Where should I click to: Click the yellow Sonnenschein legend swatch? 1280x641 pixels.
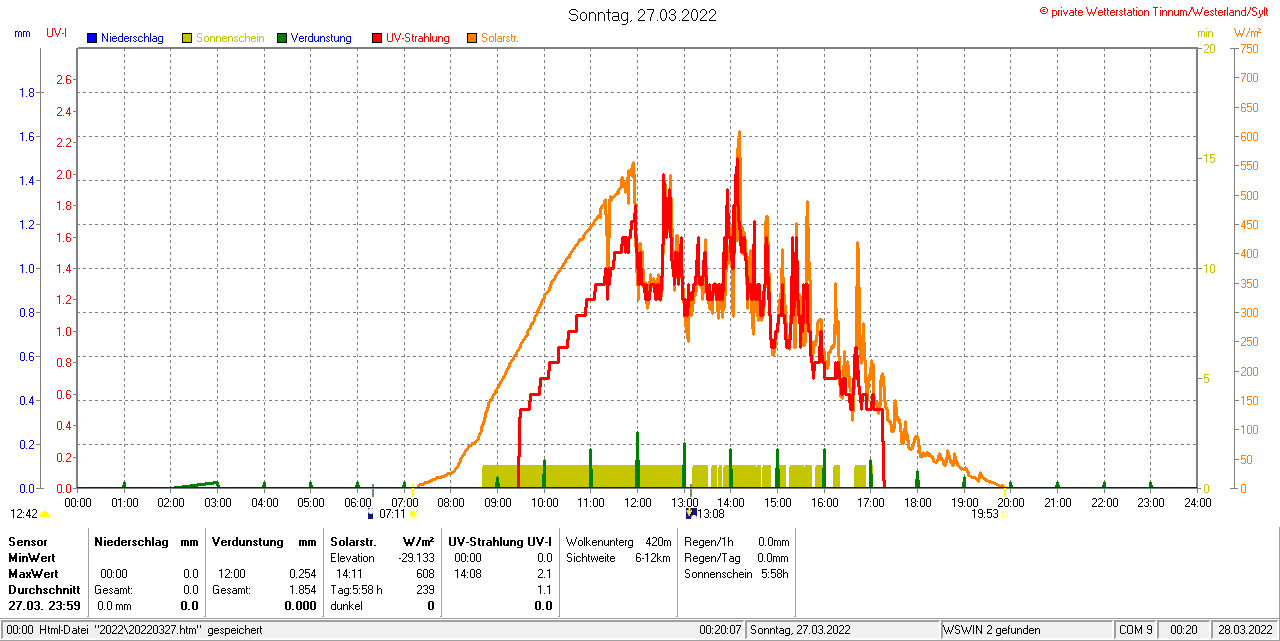click(187, 38)
